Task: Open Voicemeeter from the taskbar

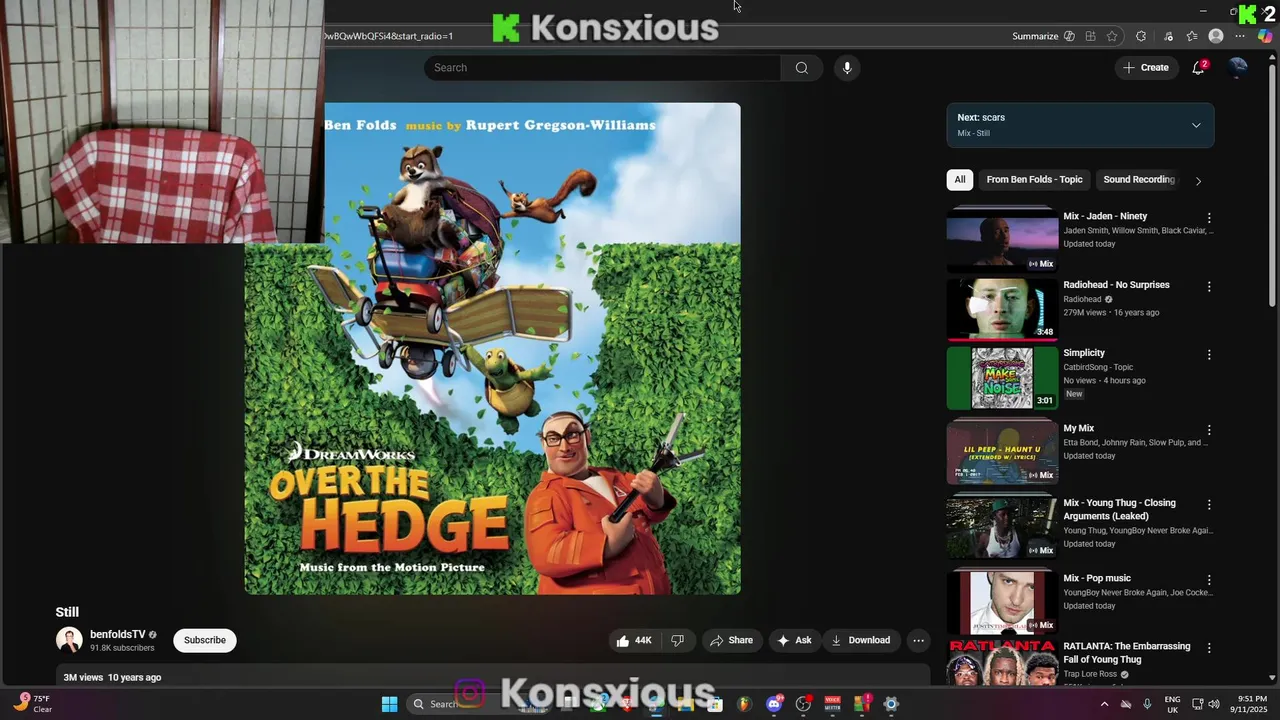Action: 832,704
